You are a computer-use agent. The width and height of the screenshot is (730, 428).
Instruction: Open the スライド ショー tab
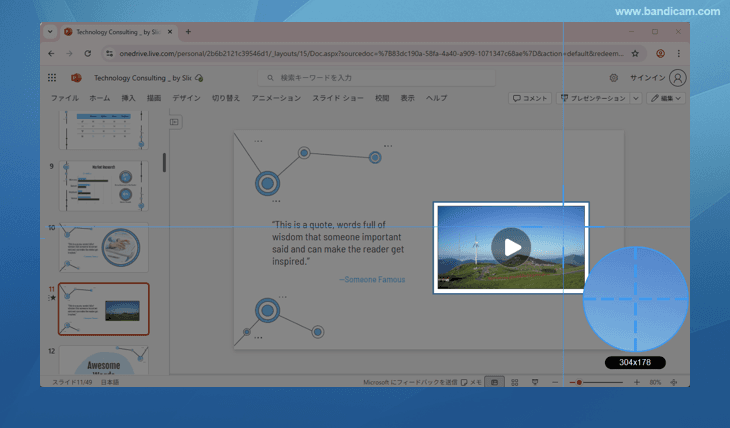[x=338, y=98]
